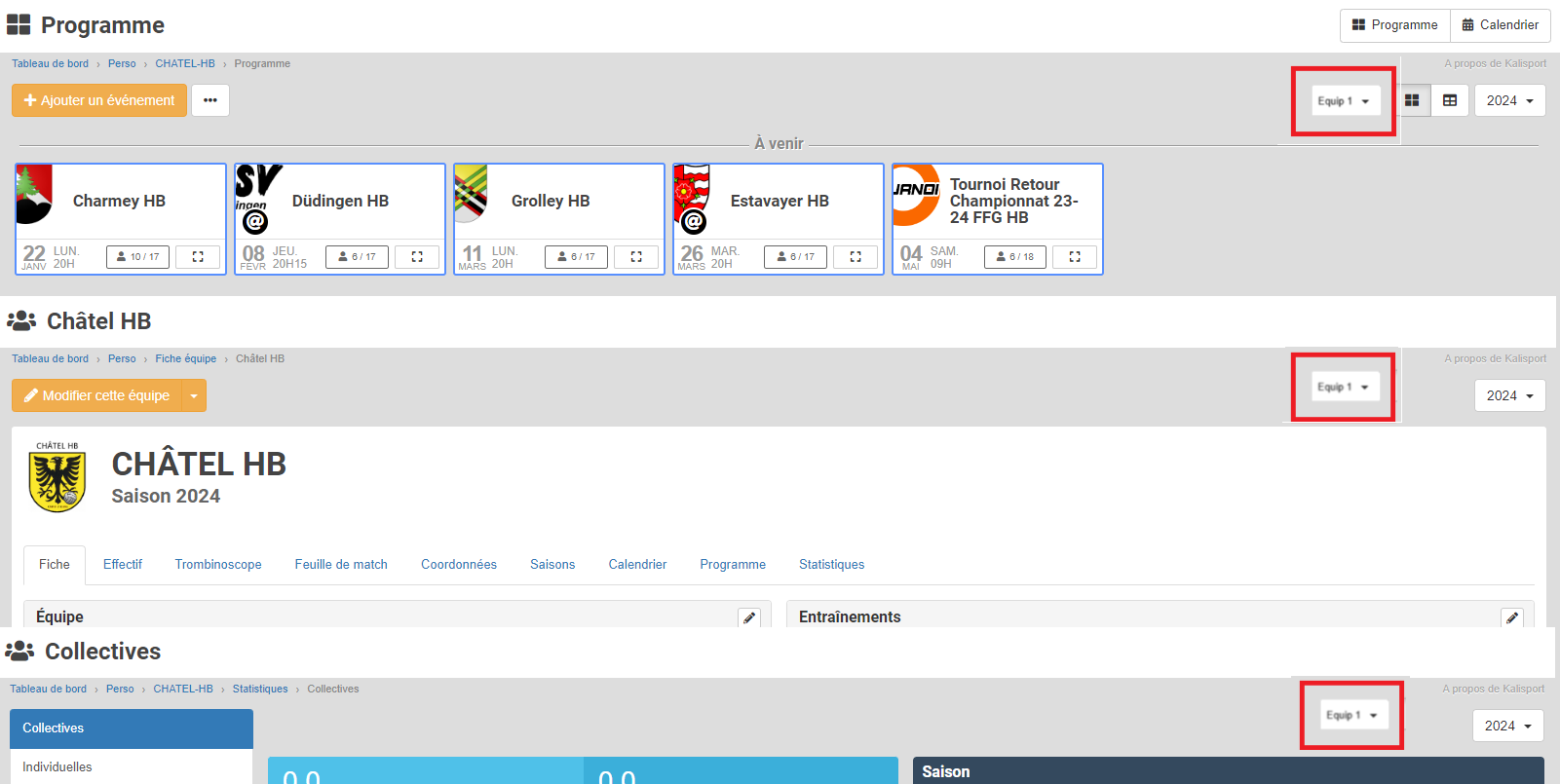Open participants count on Düdingen HB card
The height and width of the screenshot is (784, 1560).
pyautogui.click(x=357, y=257)
